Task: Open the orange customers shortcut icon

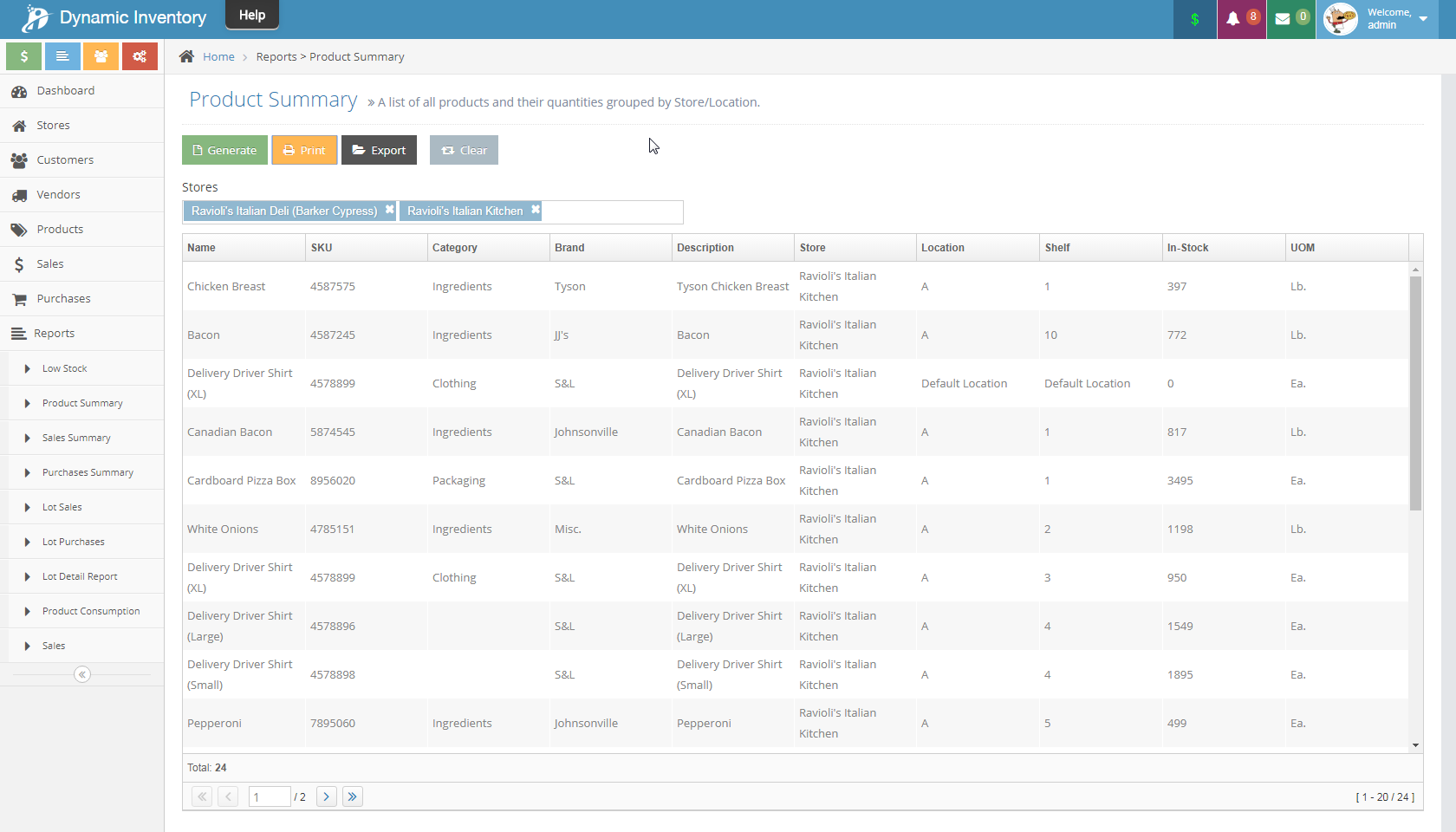Action: coord(101,55)
